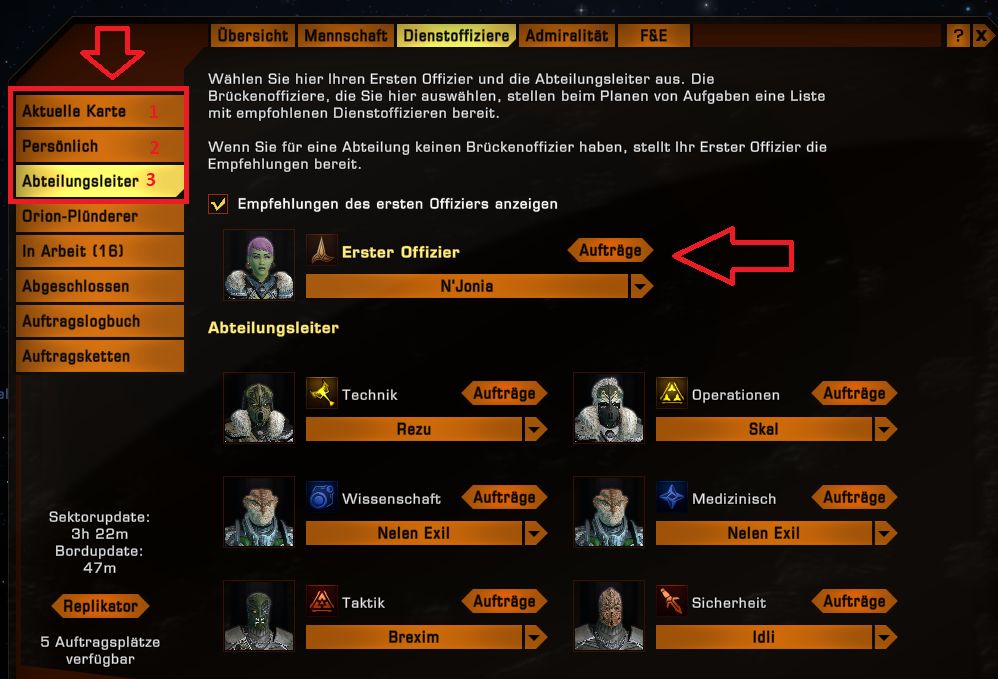Click the Operationen department triangle icon
The width and height of the screenshot is (998, 679).
[x=671, y=393]
